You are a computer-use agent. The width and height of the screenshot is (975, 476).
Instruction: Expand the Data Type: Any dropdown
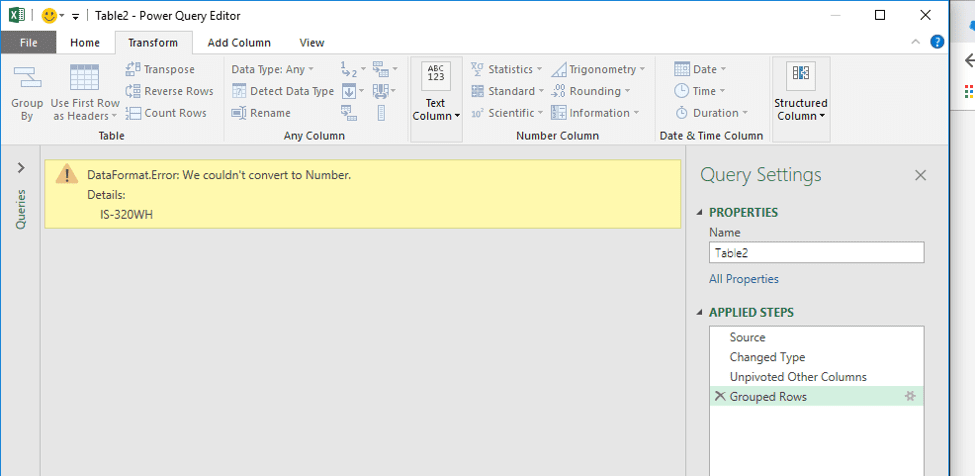(272, 69)
